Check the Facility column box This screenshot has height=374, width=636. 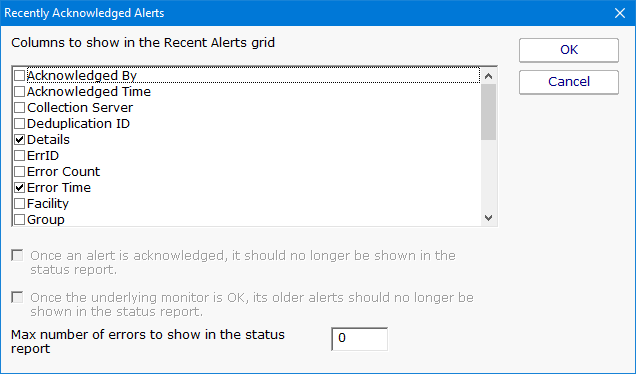(x=19, y=204)
